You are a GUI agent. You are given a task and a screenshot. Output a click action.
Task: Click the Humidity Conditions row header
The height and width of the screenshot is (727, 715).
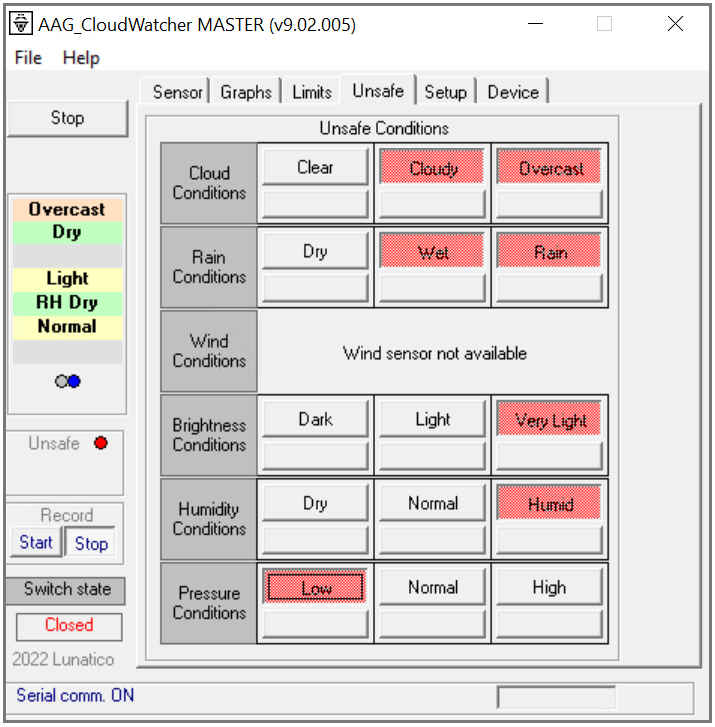209,519
